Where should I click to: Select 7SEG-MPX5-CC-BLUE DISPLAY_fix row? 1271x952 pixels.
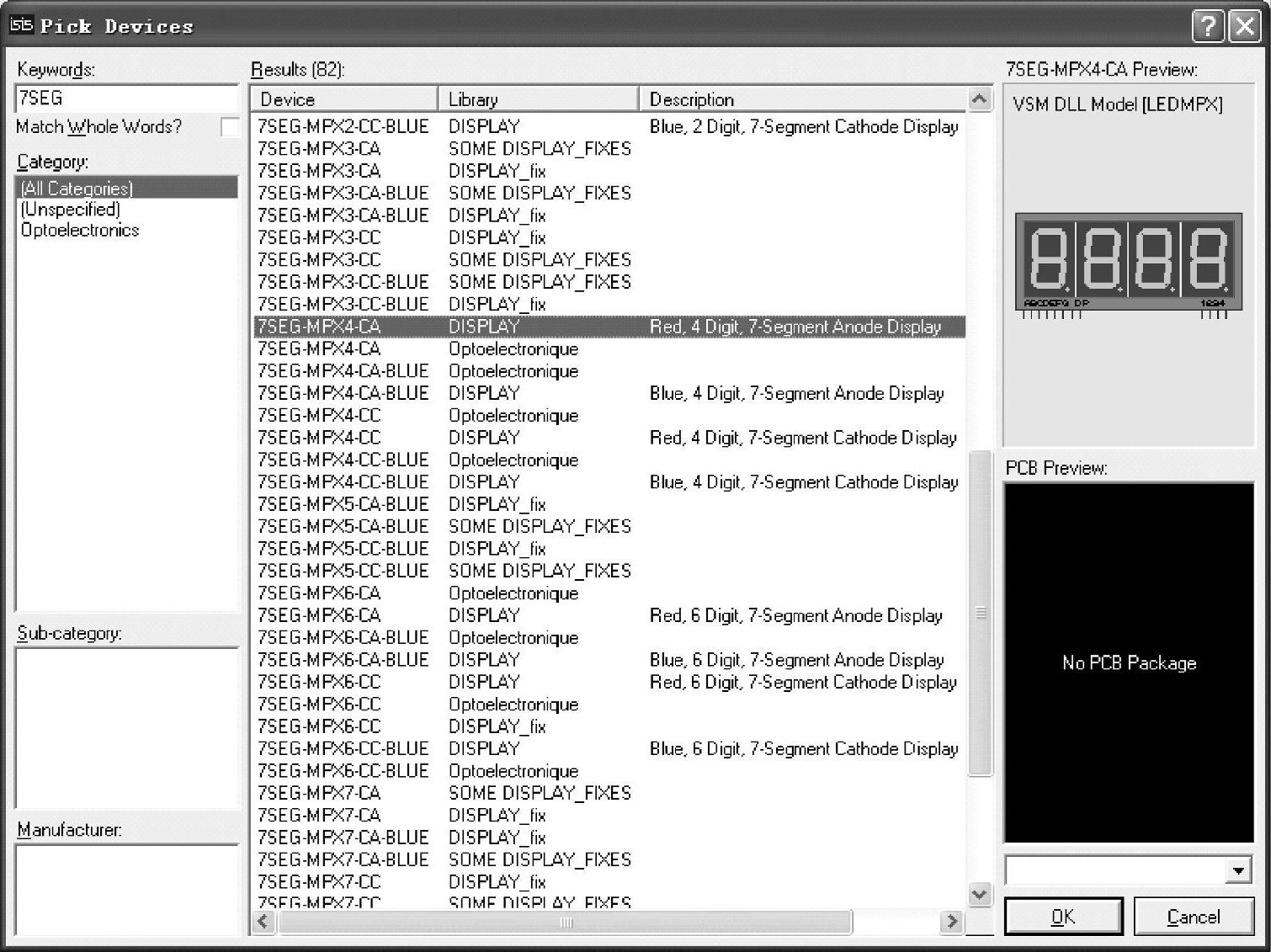click(609, 549)
